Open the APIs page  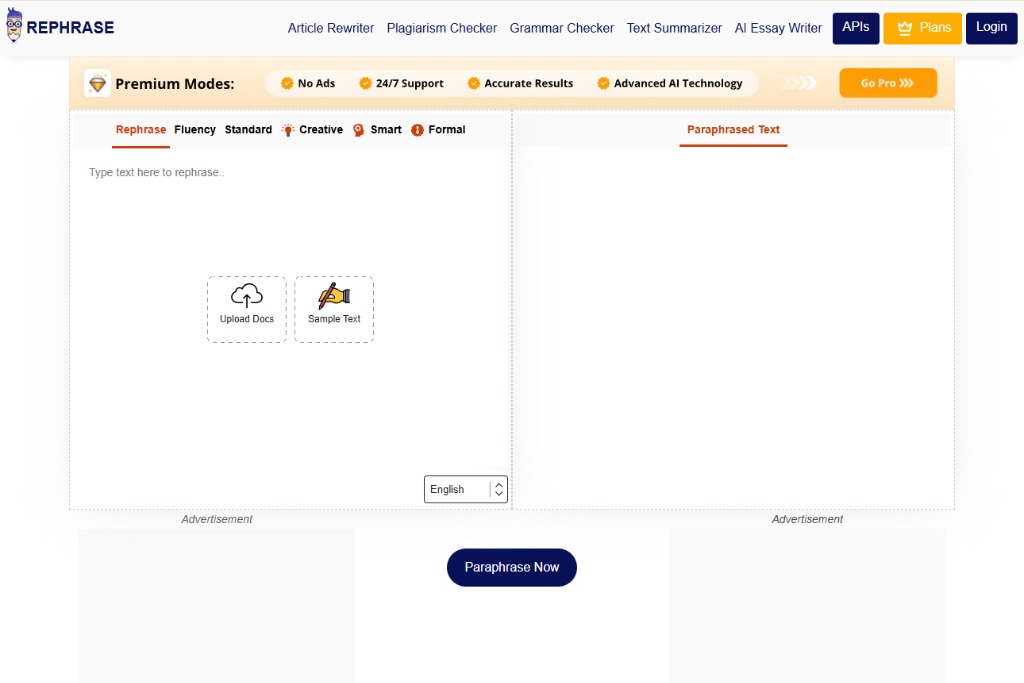[855, 28]
